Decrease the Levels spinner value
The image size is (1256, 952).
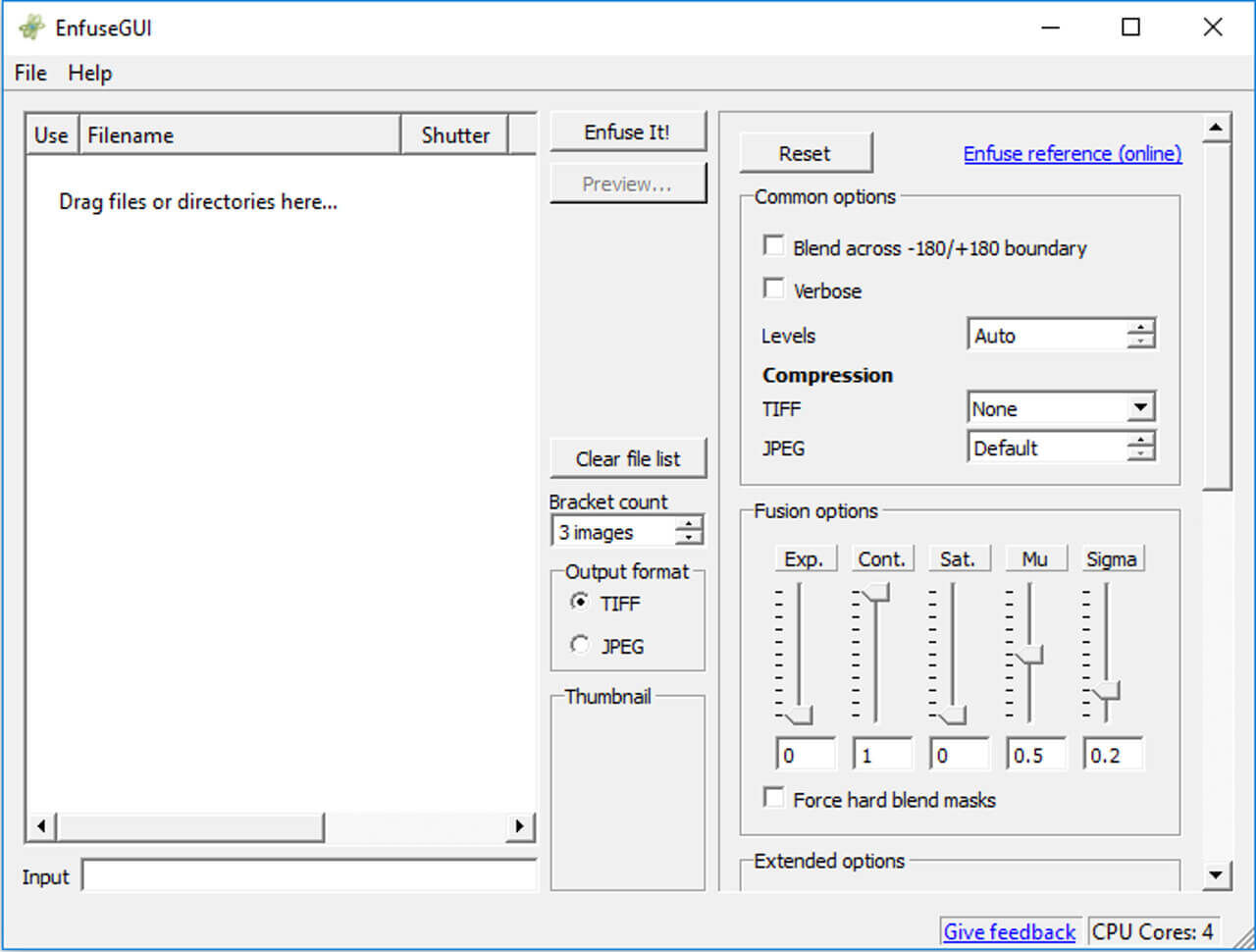(x=1140, y=343)
